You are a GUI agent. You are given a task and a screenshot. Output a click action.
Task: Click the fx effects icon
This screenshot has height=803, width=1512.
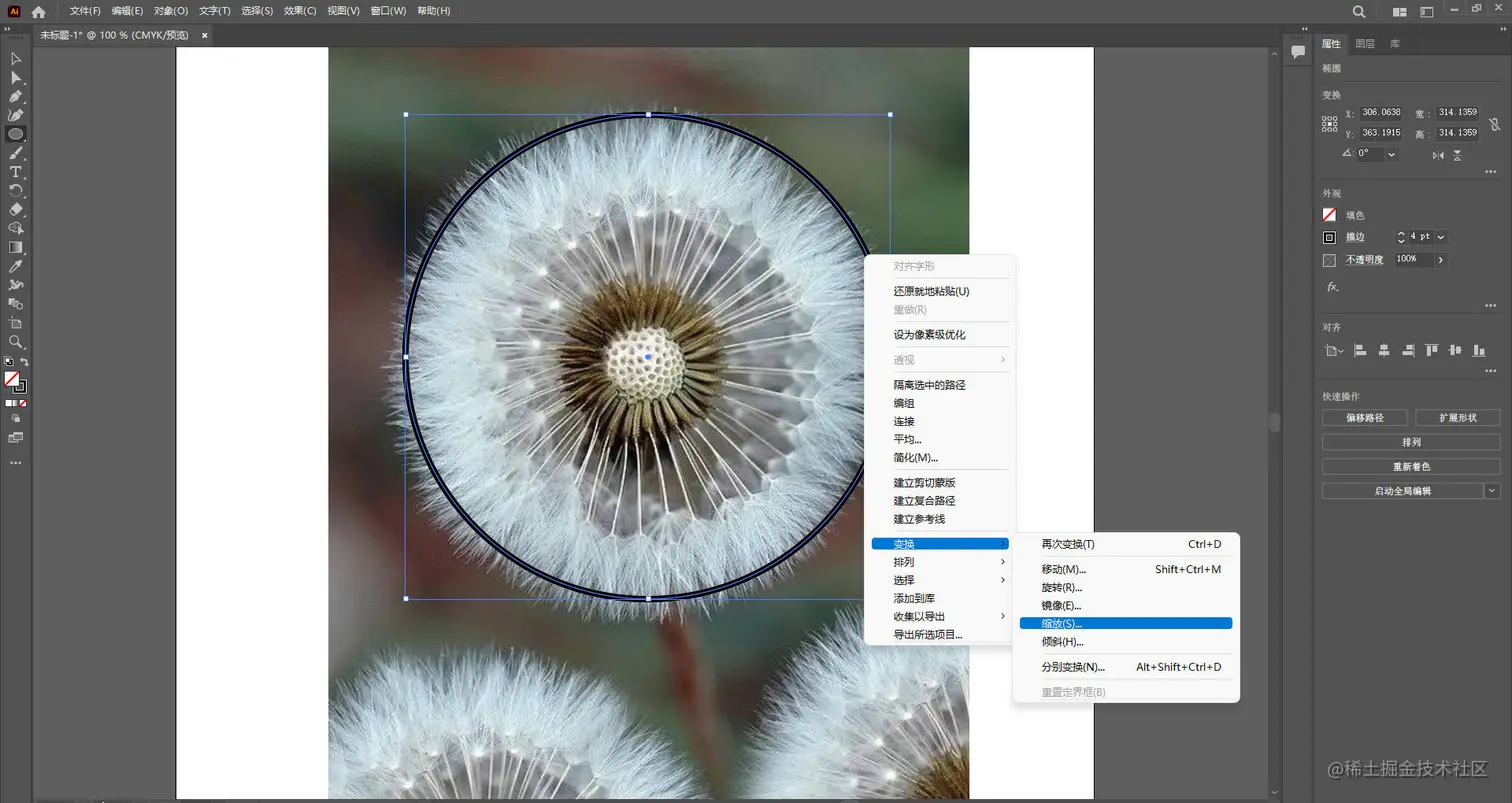coord(1332,286)
